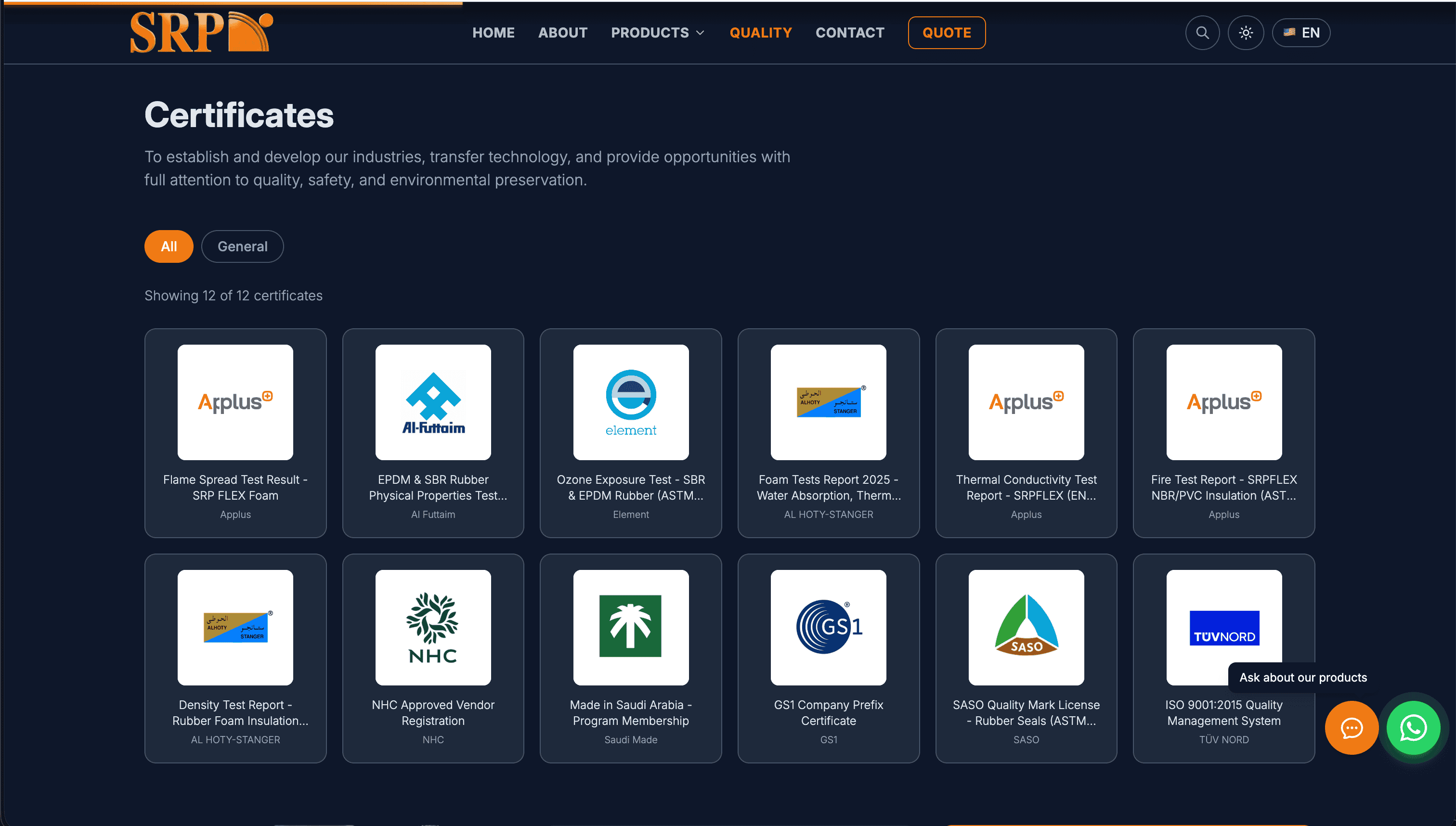Click the 'TÜV NORD' issuer label
Viewport: 1456px width, 826px height.
(x=1224, y=740)
